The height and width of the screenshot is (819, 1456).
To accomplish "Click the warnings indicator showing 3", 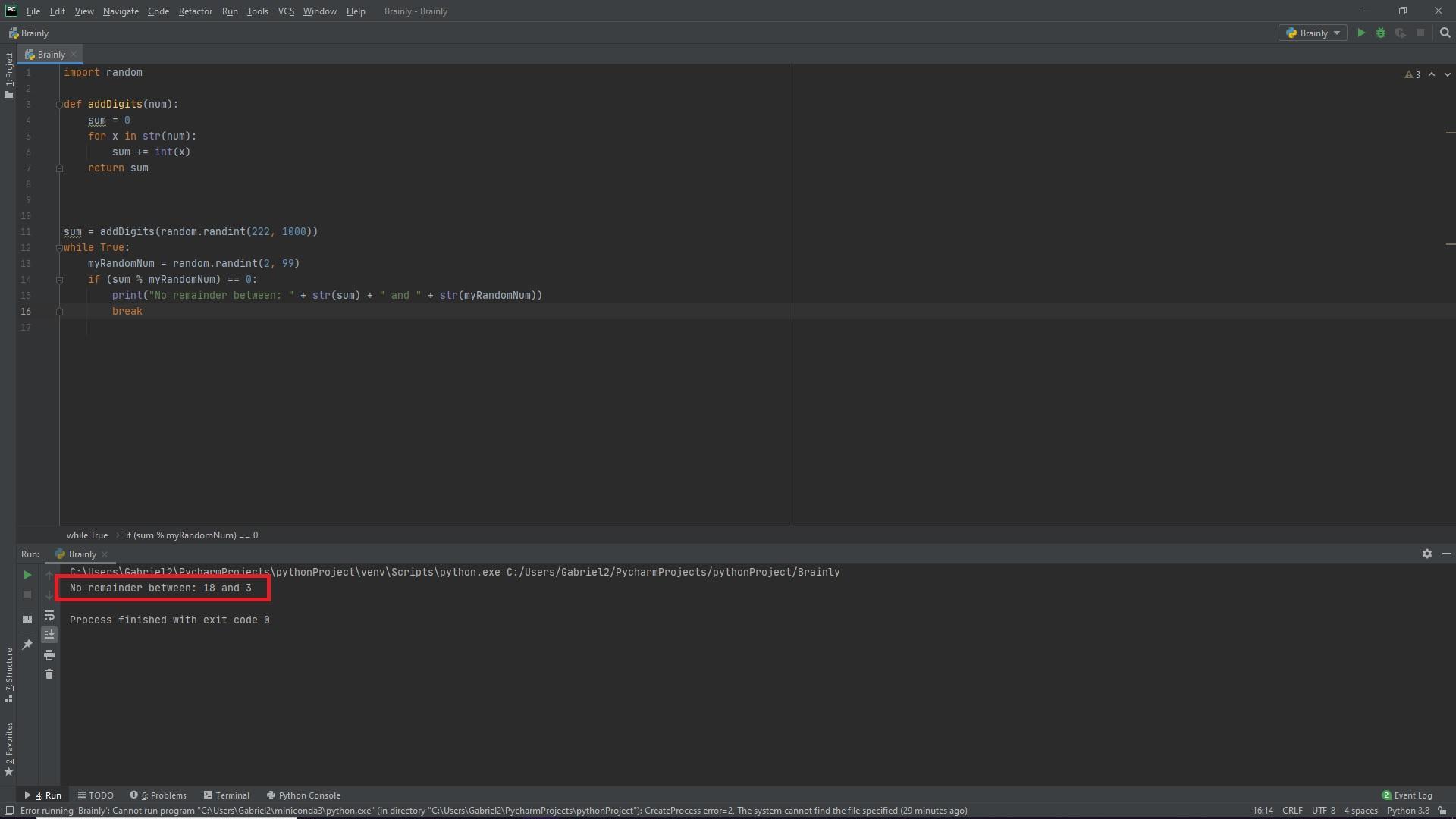I will coord(1412,74).
